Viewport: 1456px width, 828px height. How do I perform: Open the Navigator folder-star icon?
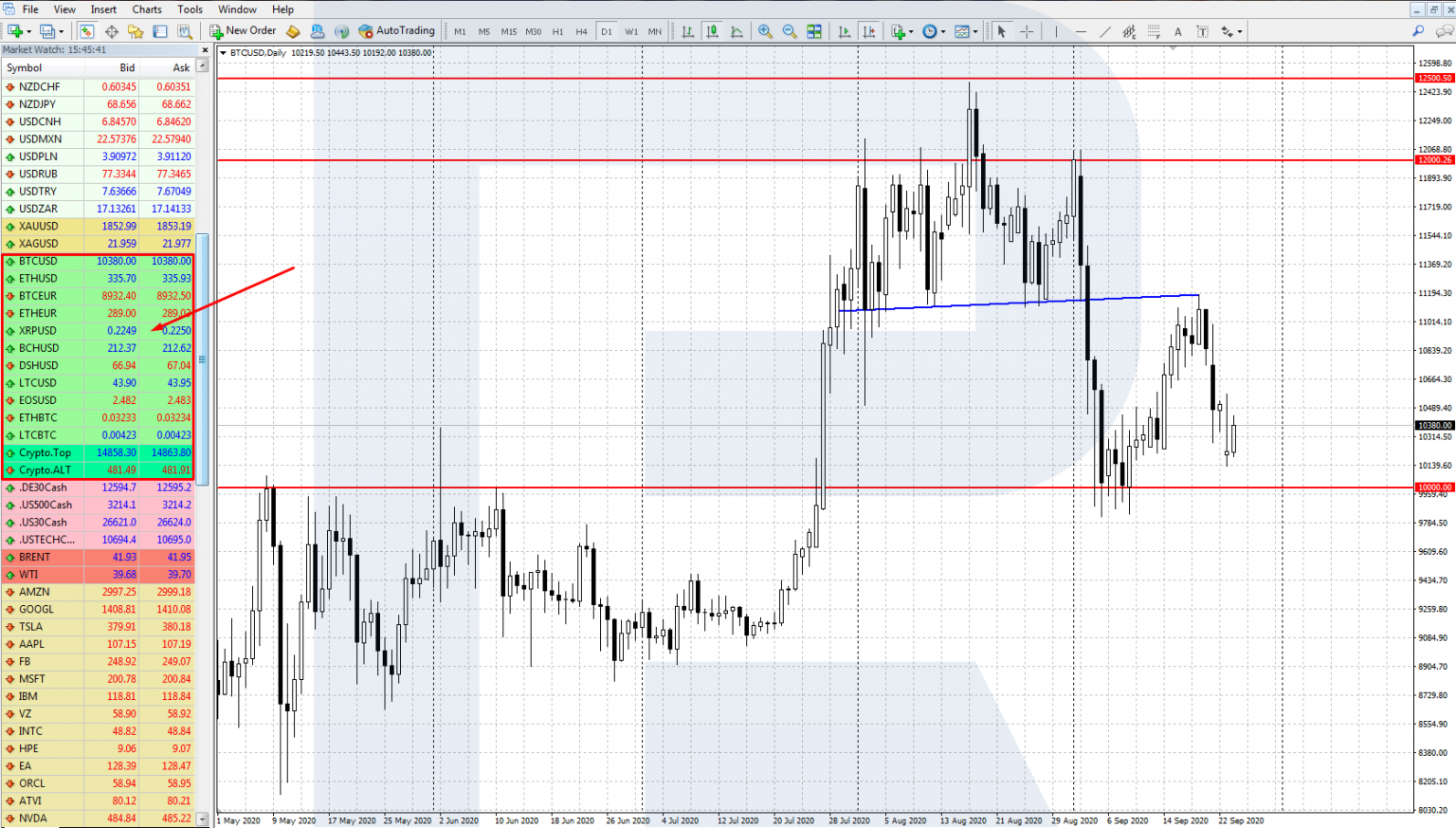pos(136,31)
